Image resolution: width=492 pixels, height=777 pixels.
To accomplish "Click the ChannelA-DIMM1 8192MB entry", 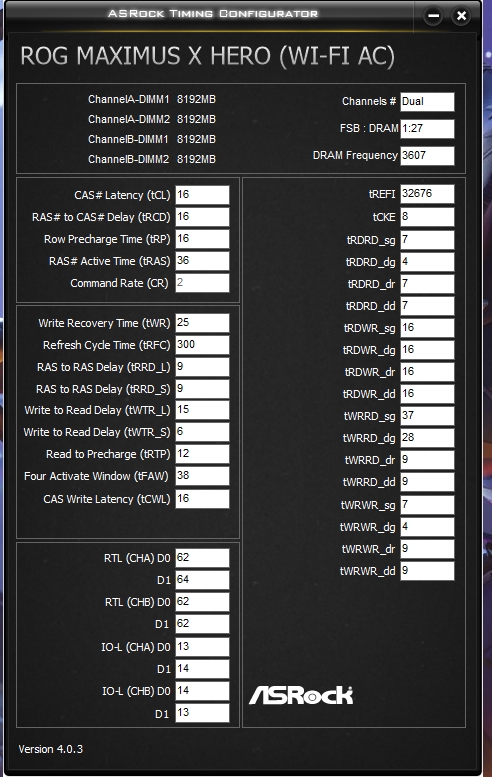I will coord(152,100).
